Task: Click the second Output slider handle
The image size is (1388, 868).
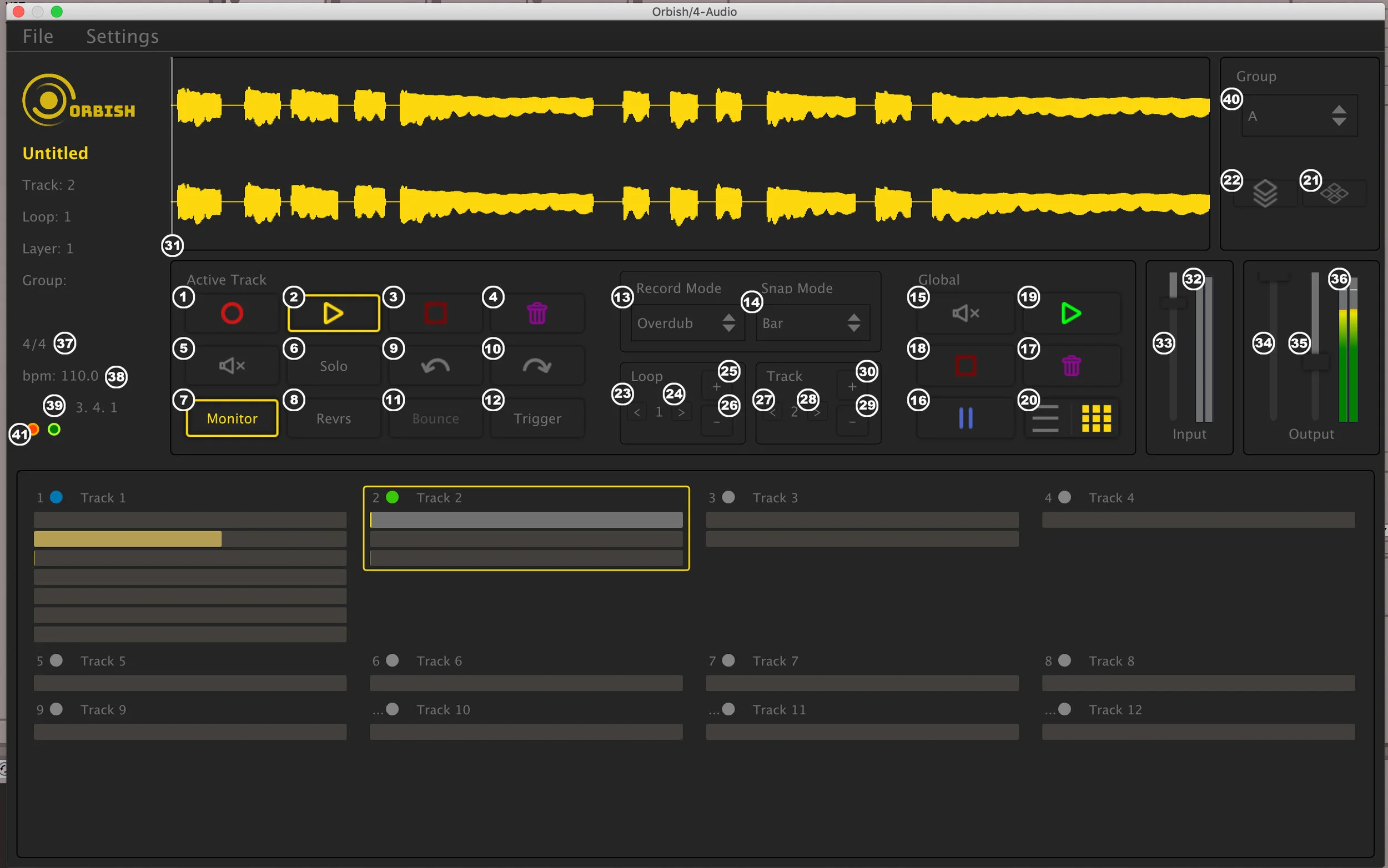Action: tap(1315, 362)
